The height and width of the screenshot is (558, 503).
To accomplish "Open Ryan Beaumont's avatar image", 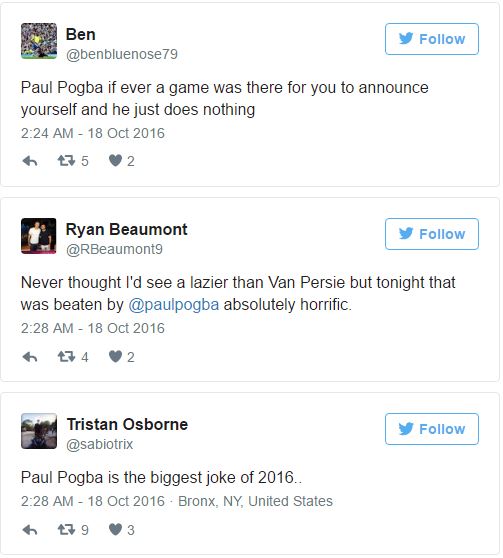I will point(39,236).
